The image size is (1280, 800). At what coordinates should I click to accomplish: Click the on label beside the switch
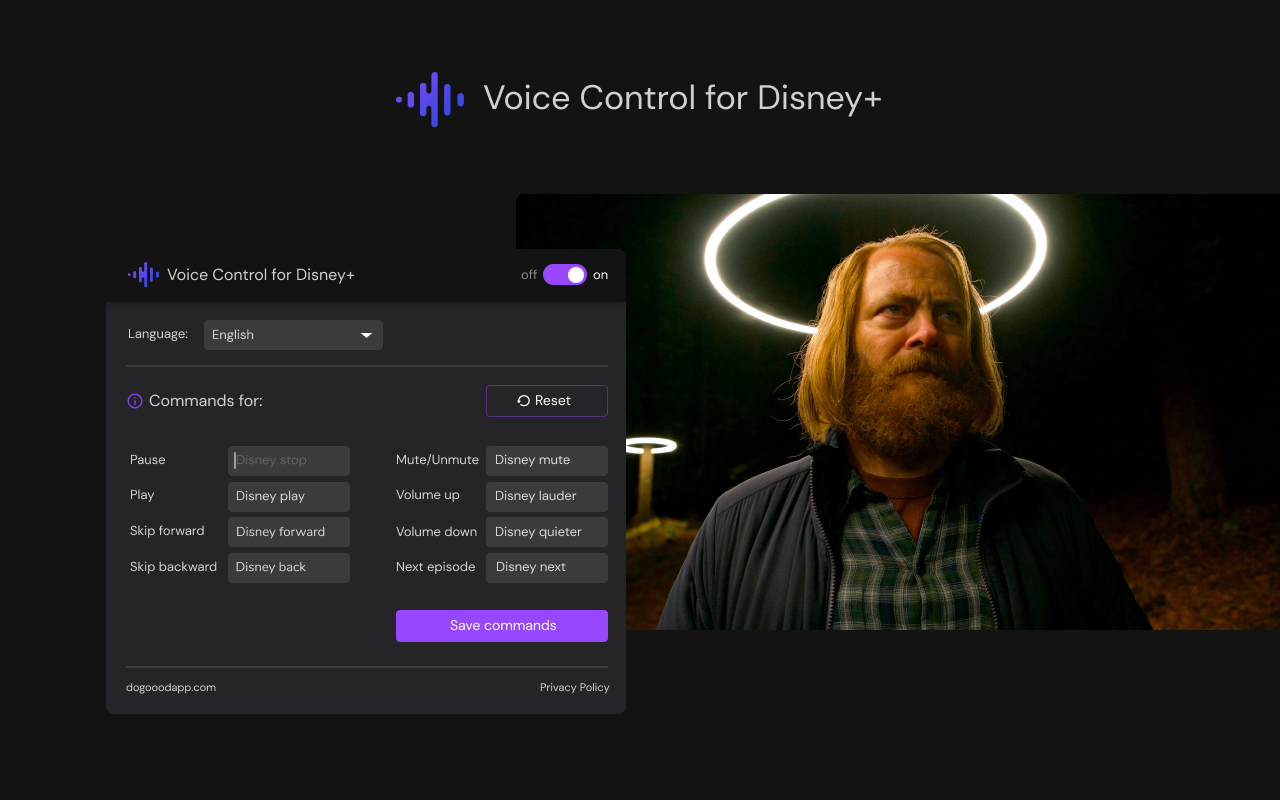coord(600,275)
